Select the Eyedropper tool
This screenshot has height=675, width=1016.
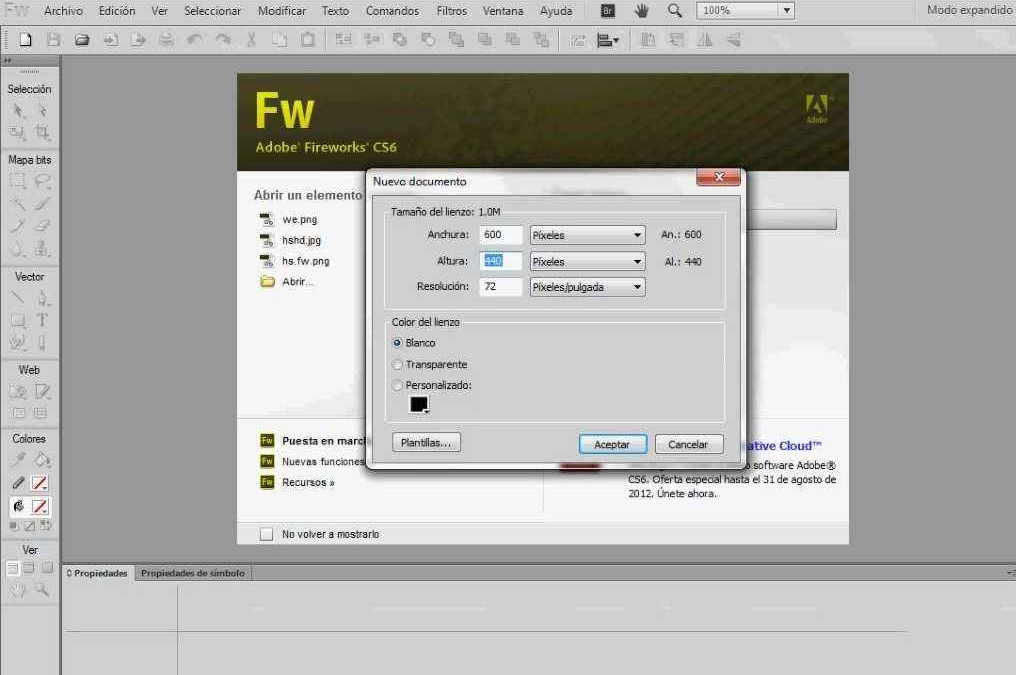coord(18,460)
